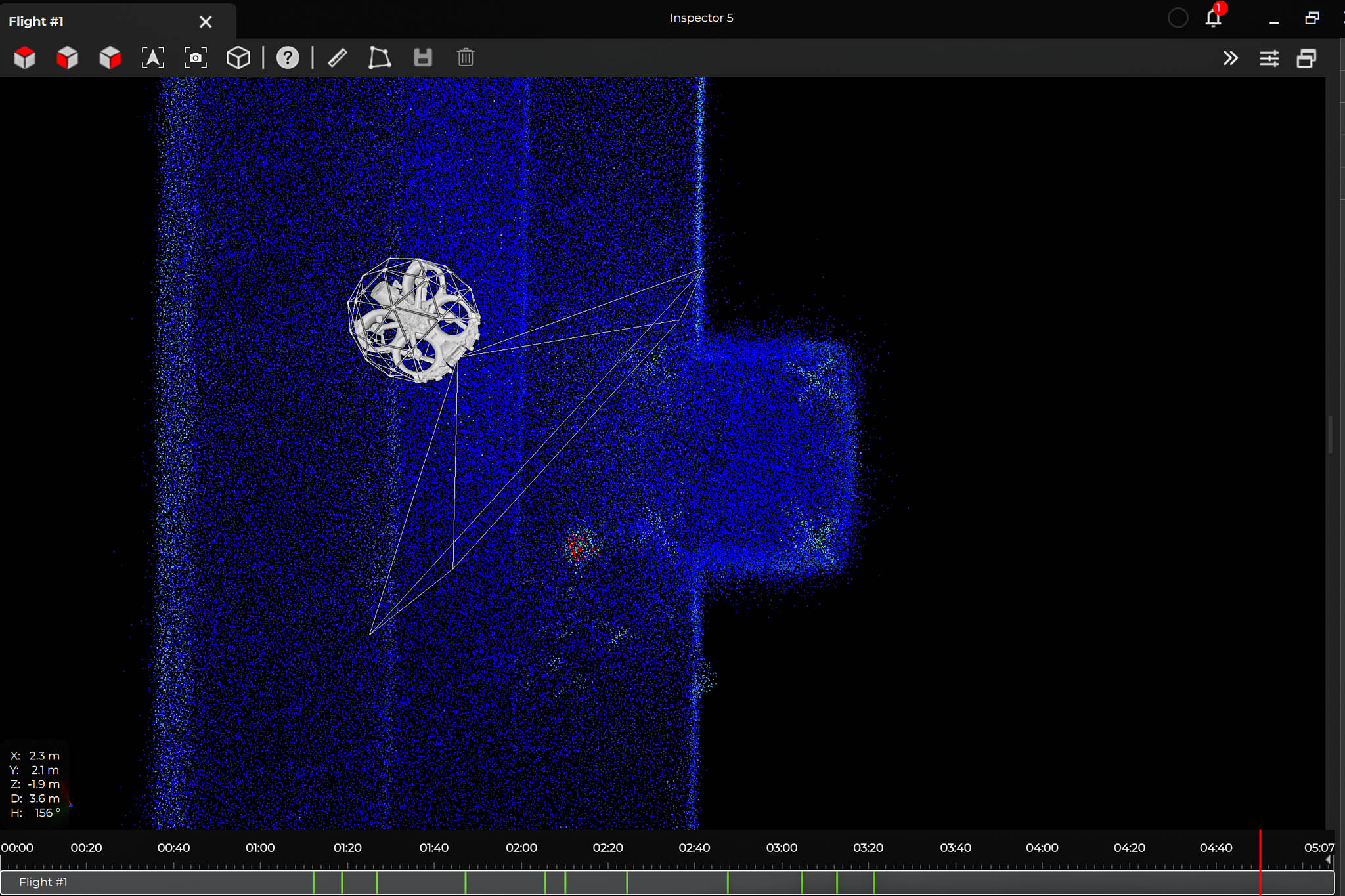Click the Flight #1 timeline track label
Screen dimensions: 1345x896
(43, 882)
